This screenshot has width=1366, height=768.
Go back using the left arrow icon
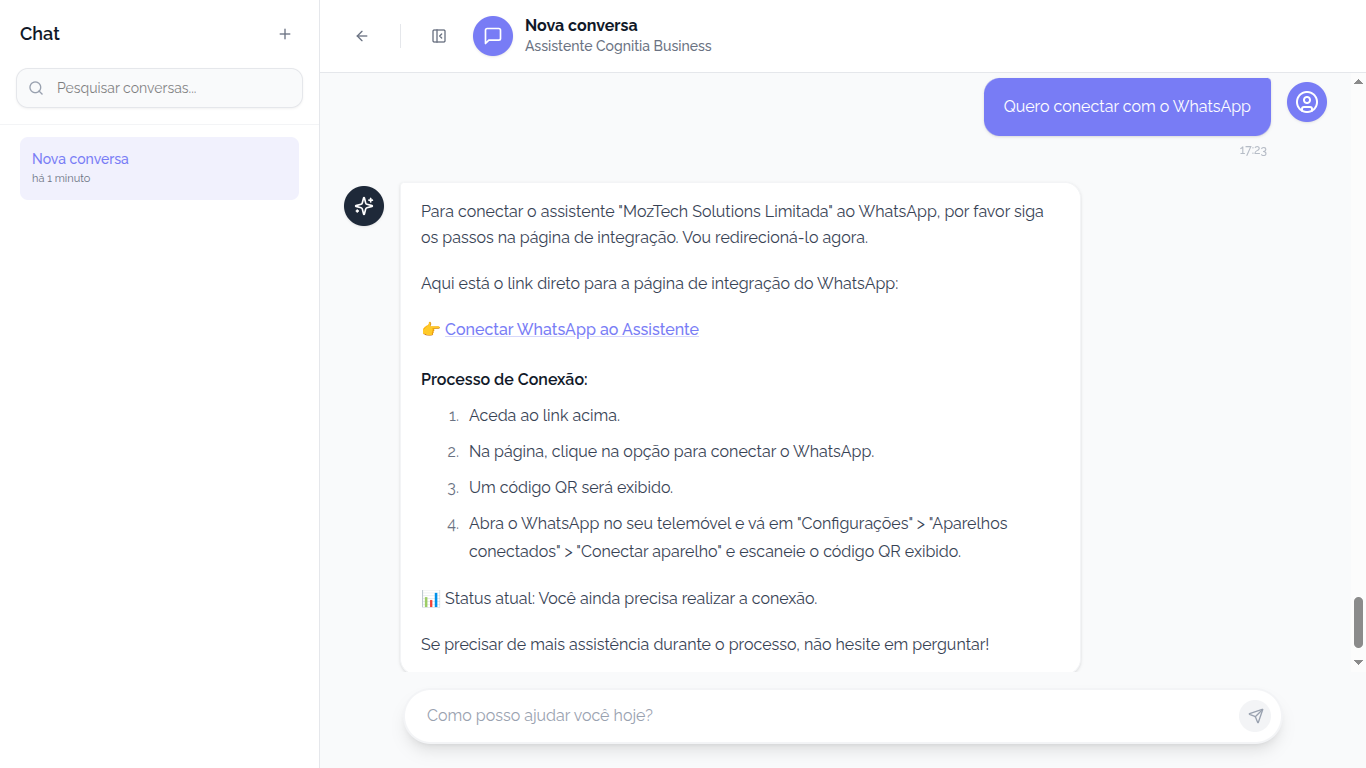tap(362, 36)
